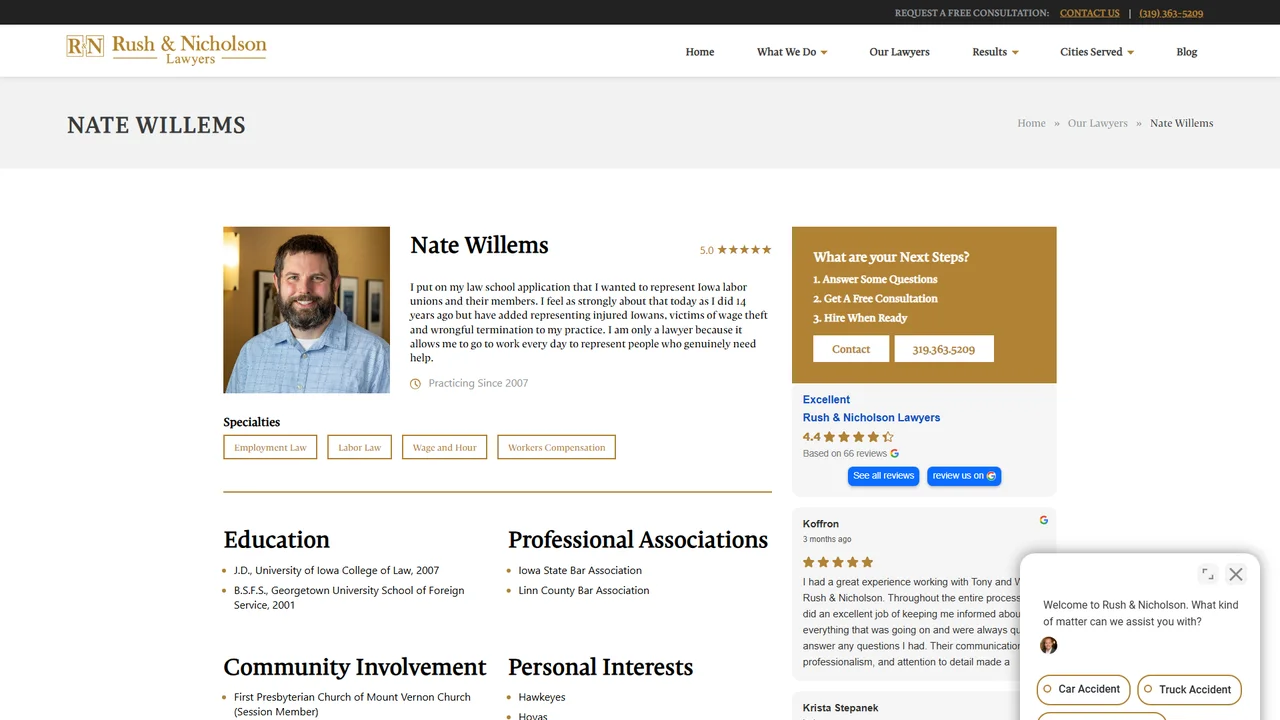This screenshot has width=1280, height=720.
Task: Expand the Cities Served dropdown
Action: click(1097, 52)
